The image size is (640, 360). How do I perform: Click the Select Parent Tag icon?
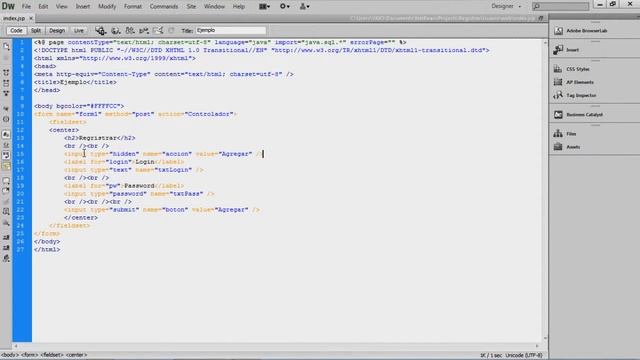point(6,109)
